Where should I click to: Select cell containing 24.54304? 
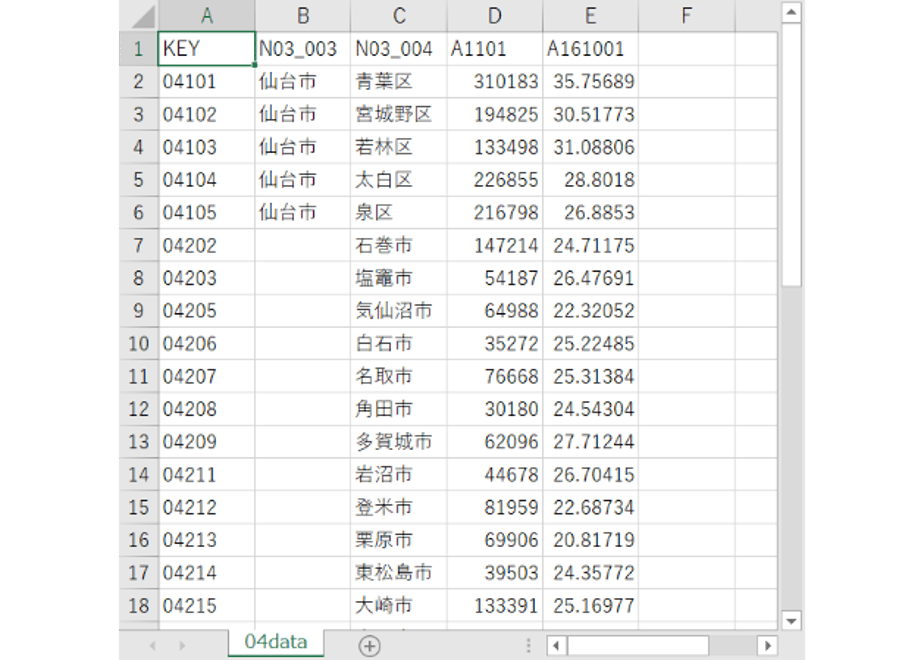coord(590,409)
